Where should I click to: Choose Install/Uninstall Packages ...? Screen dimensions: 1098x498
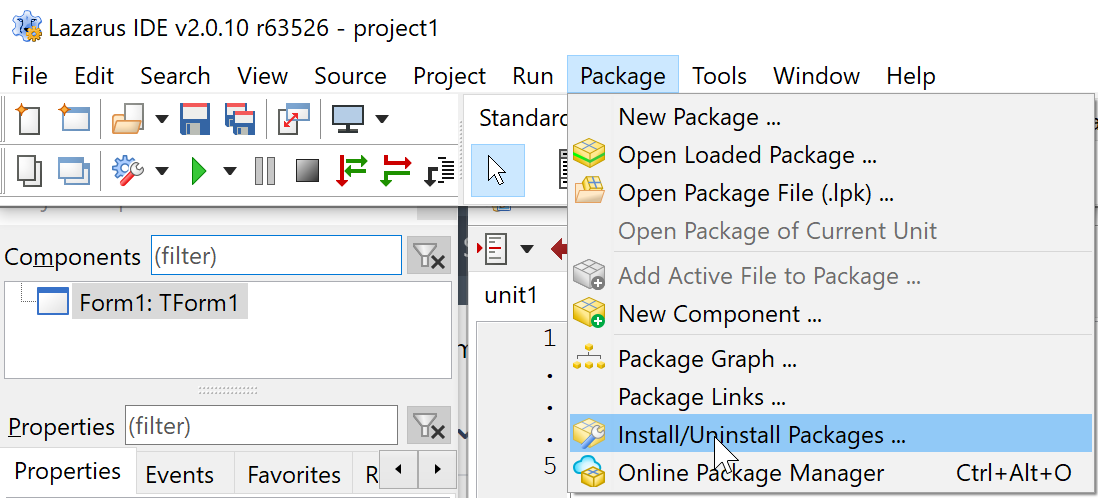click(830, 435)
